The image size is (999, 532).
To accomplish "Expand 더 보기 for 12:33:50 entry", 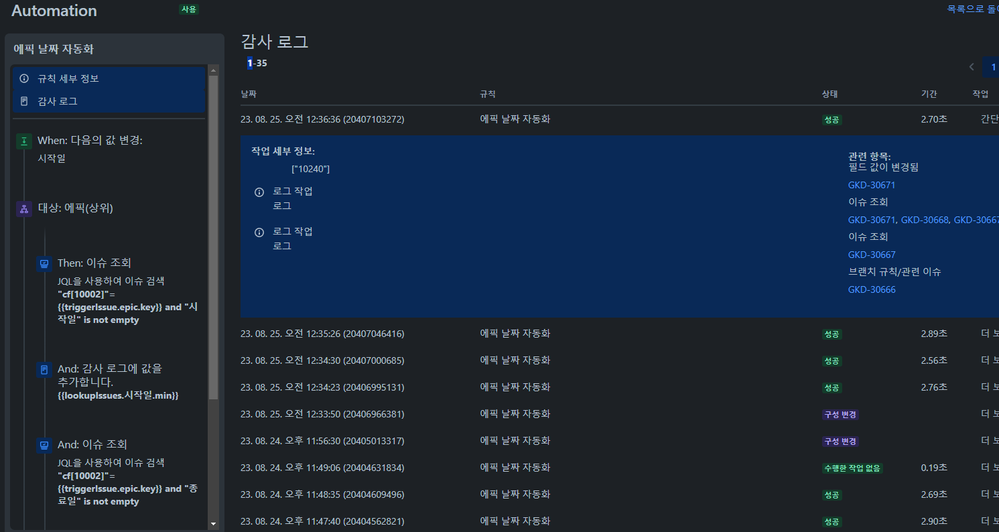I will (x=989, y=414).
